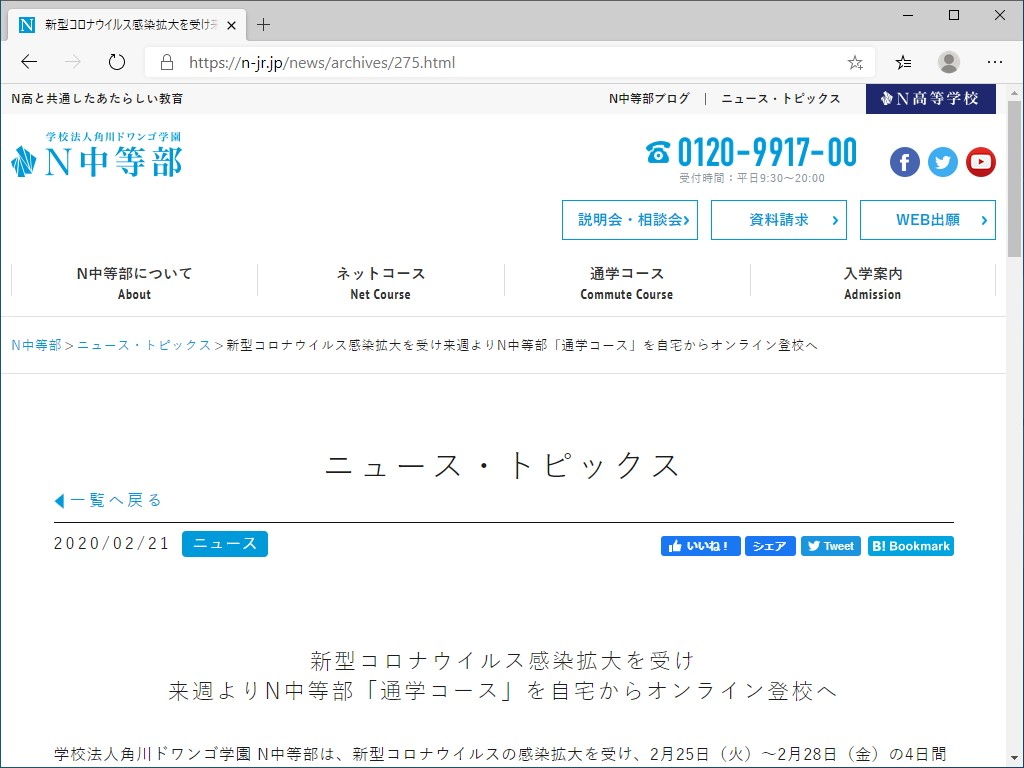This screenshot has height=768, width=1024.
Task: Click the 資料請求 request materials button
Action: 778,220
